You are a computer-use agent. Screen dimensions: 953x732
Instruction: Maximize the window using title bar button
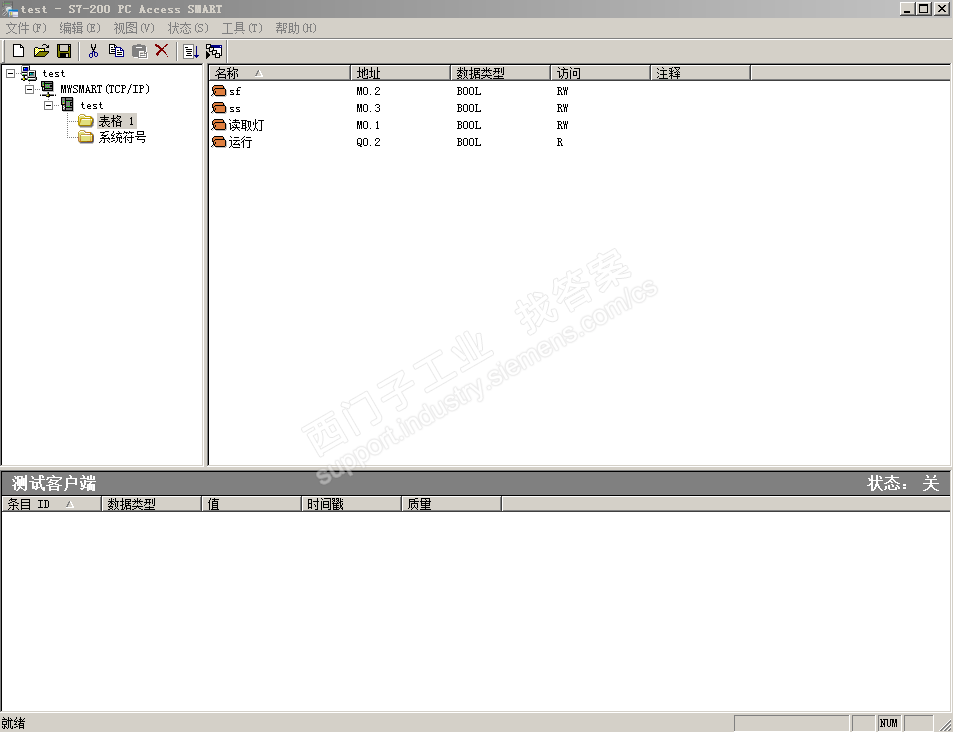point(923,9)
